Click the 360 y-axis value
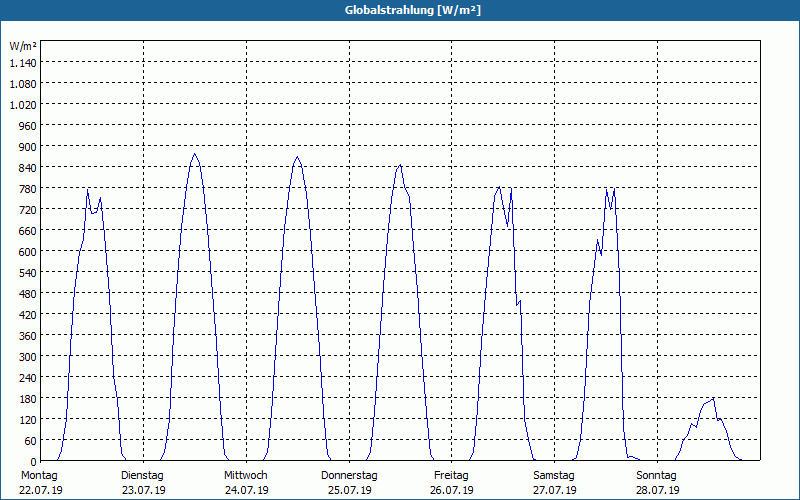 tap(28, 336)
